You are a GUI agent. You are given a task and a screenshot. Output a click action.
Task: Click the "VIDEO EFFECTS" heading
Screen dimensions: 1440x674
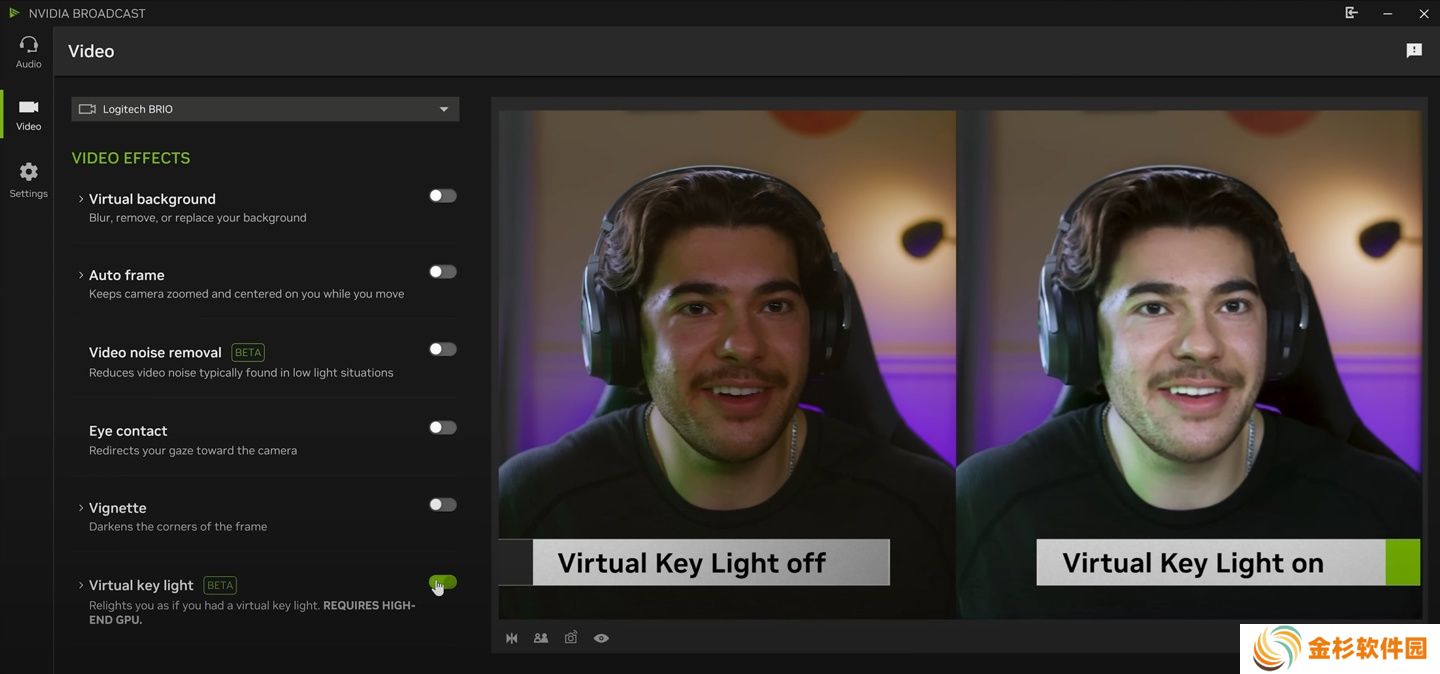tap(131, 158)
